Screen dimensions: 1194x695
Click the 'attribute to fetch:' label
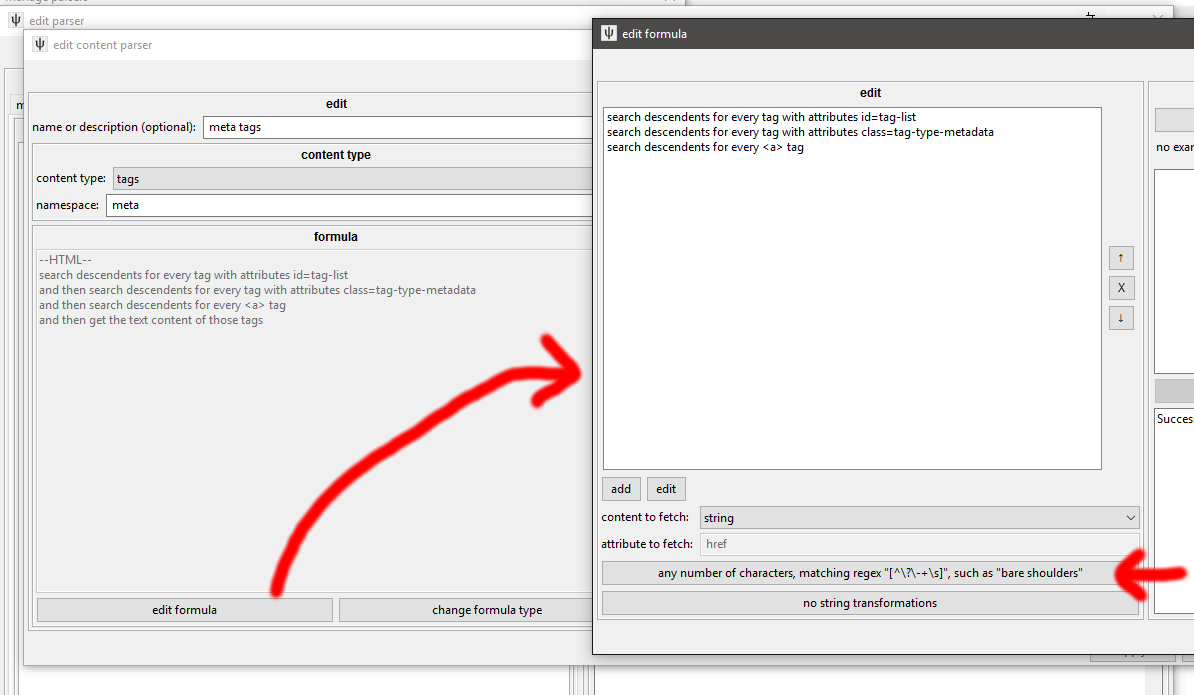[646, 544]
